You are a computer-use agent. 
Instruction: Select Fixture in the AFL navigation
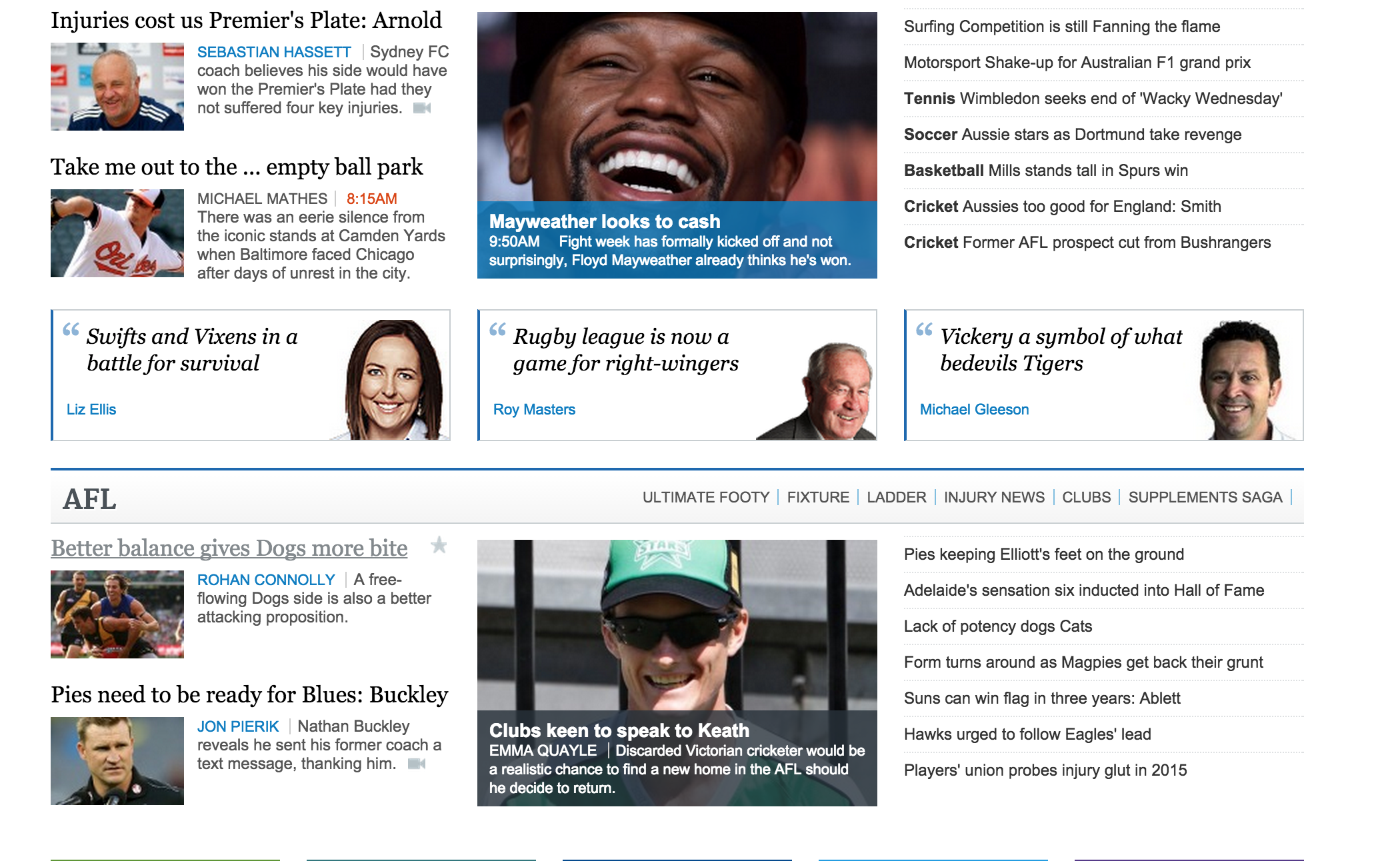pyautogui.click(x=818, y=497)
